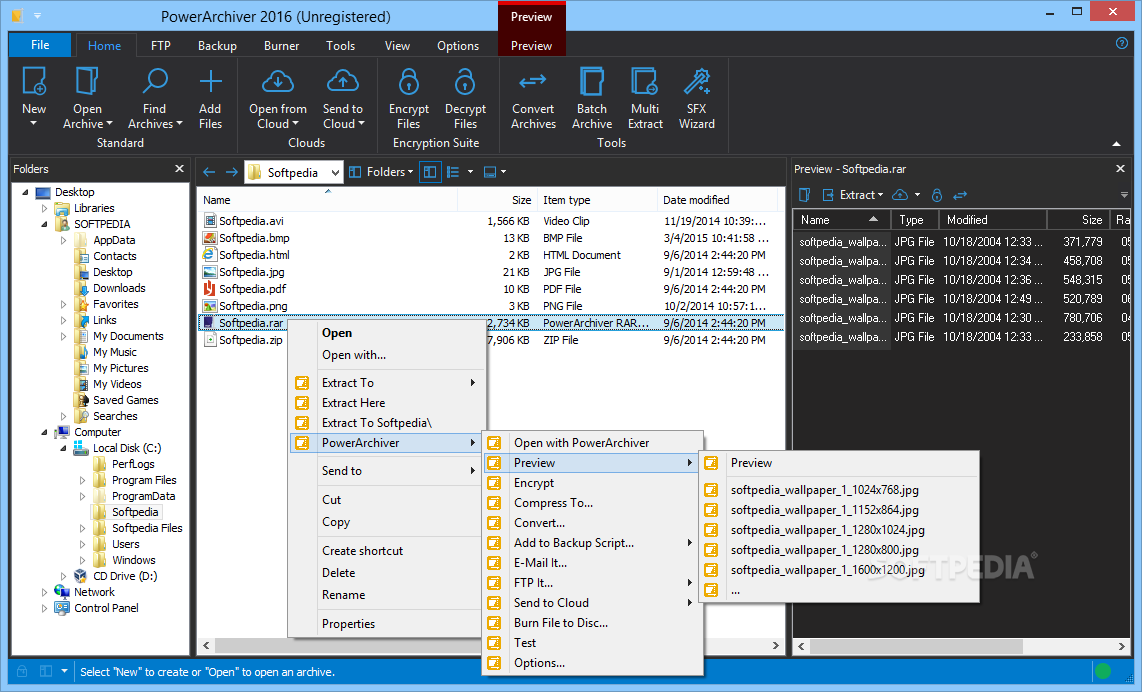This screenshot has width=1142, height=692.
Task: Click the list view style icon
Action: (453, 172)
